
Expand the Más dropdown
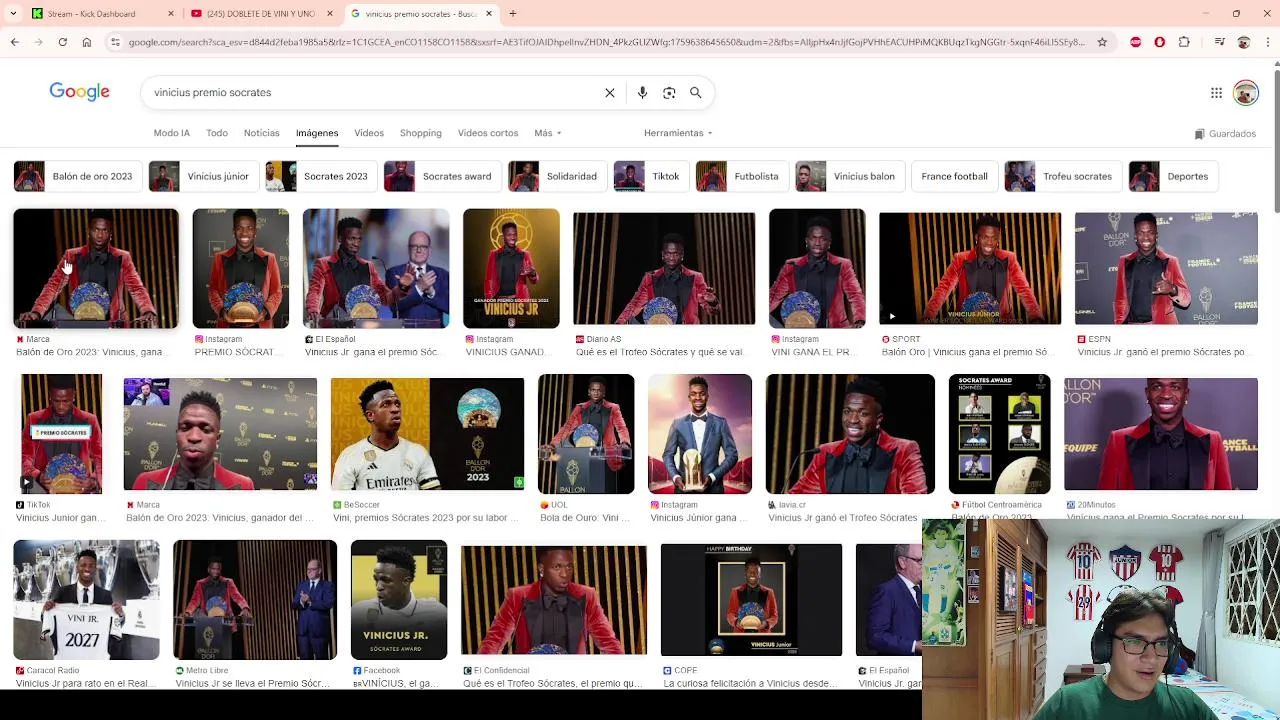click(x=548, y=133)
